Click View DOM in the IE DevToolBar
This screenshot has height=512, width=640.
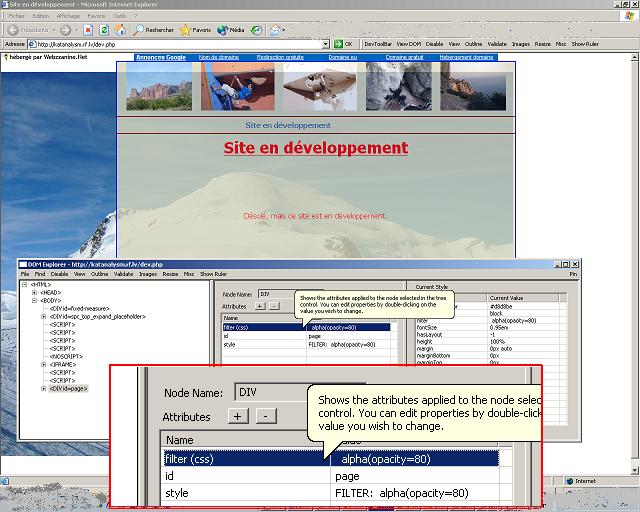pyautogui.click(x=408, y=44)
